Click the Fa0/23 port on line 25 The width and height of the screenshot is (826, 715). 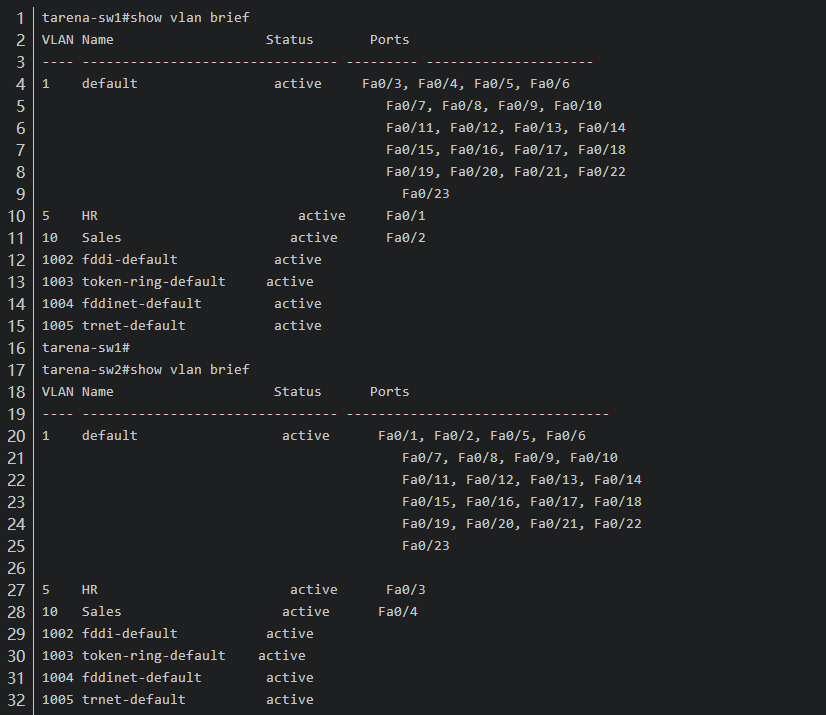426,546
